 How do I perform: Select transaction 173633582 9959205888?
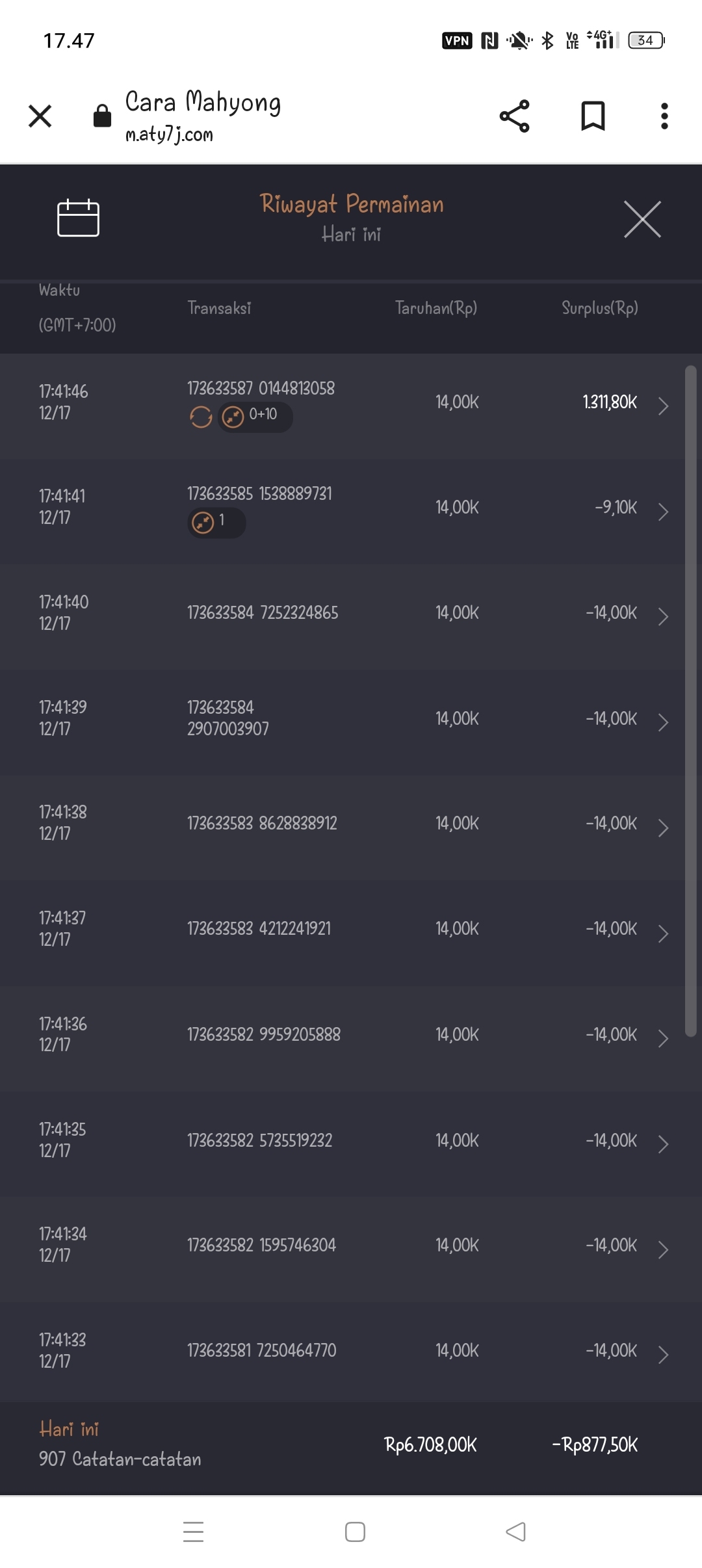(x=263, y=1034)
